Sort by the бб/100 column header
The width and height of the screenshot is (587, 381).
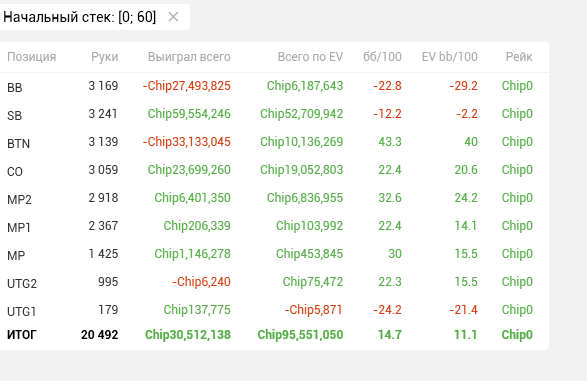click(x=382, y=57)
